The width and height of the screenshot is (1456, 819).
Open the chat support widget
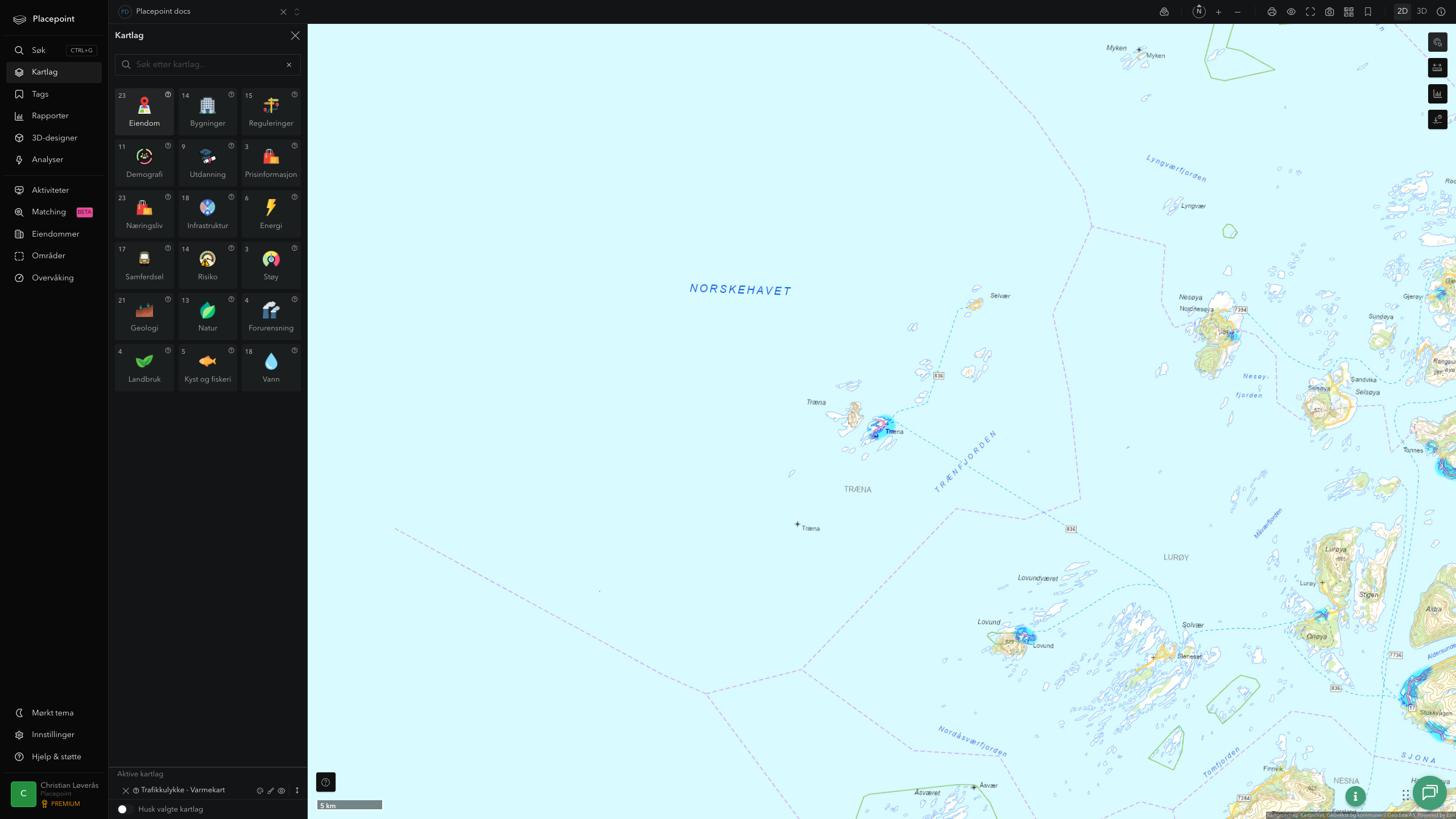[x=1429, y=792]
